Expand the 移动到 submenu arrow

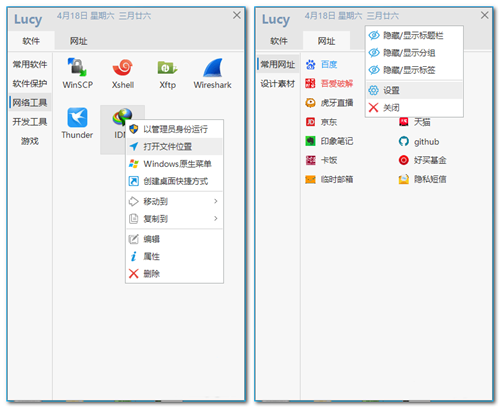coord(216,201)
